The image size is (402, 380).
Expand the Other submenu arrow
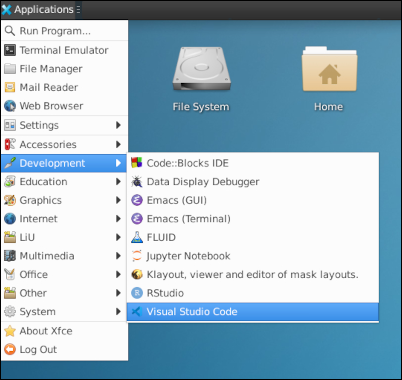[118, 293]
